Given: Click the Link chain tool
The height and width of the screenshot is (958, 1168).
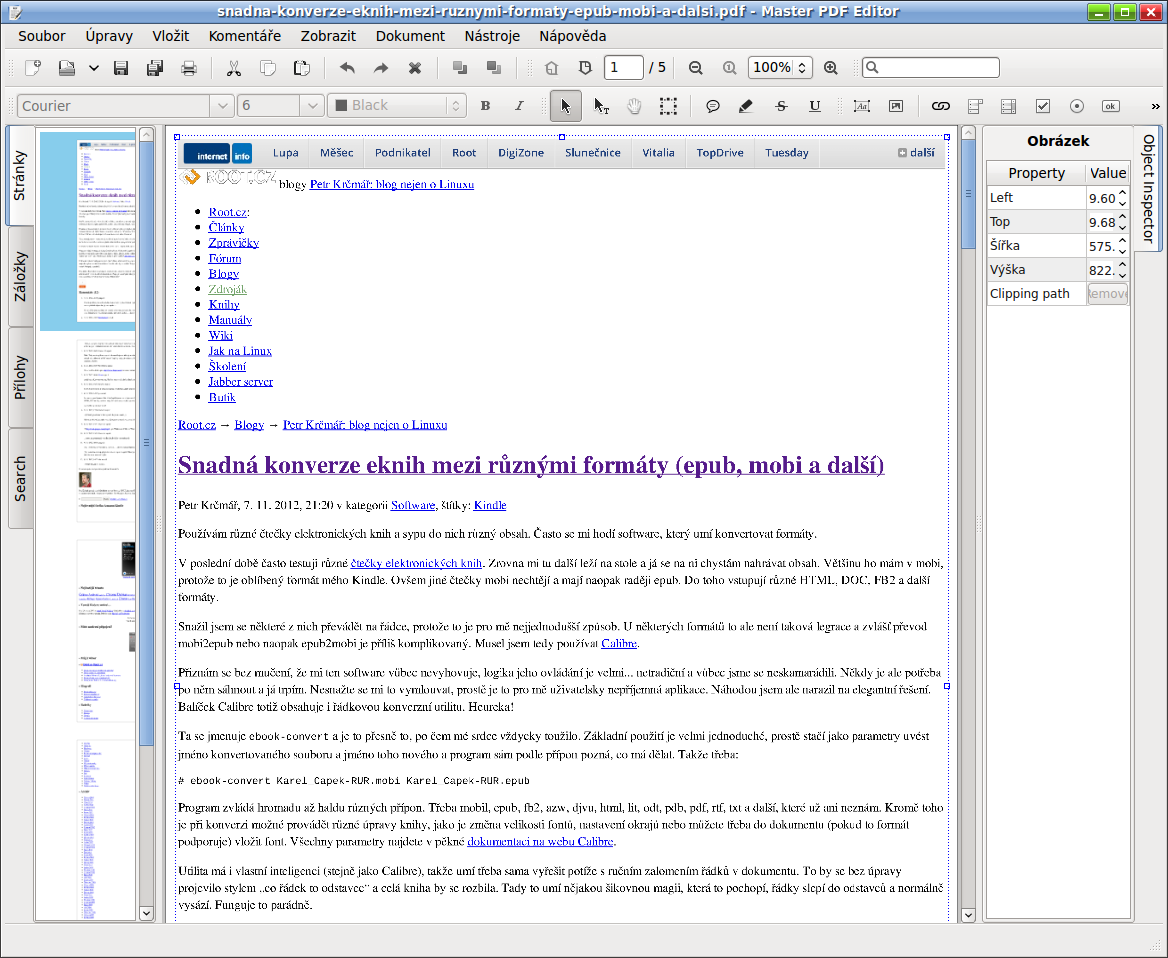Looking at the screenshot, I should 941,106.
